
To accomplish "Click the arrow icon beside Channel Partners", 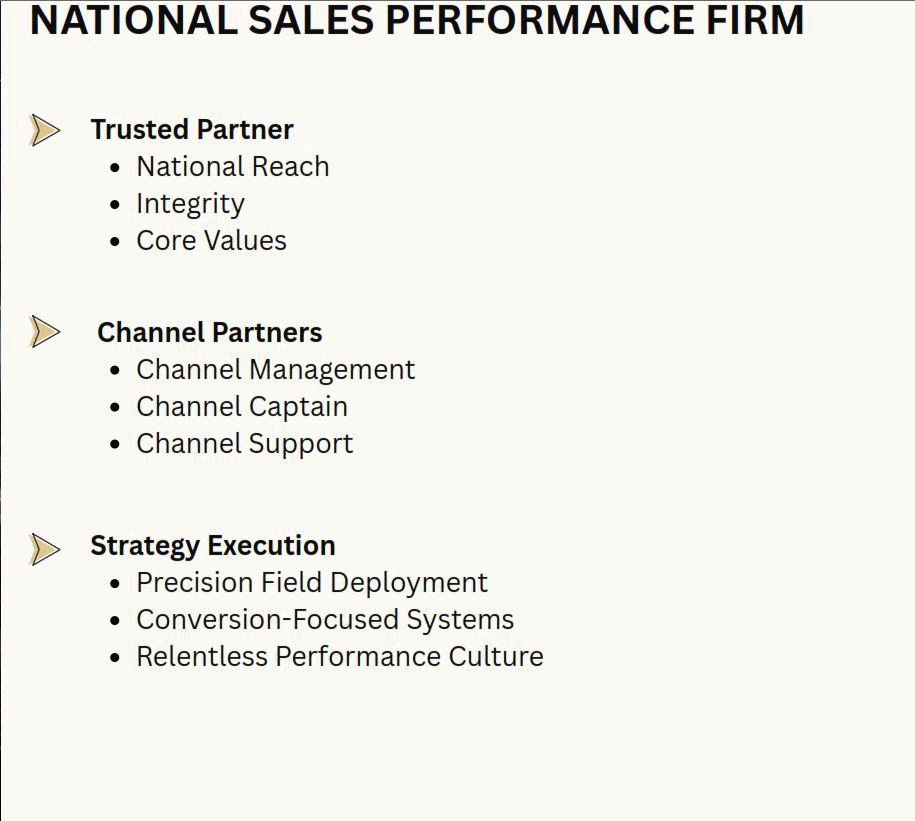I will tap(44, 331).
